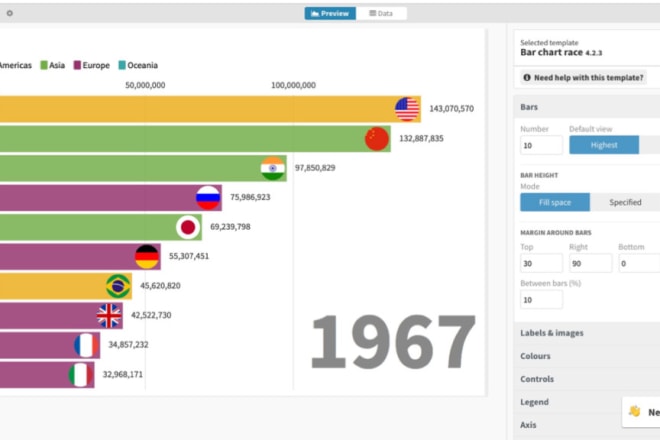The image size is (660, 440).
Task: Click the info icon beside 'Need help with this template?'
Action: click(x=527, y=77)
